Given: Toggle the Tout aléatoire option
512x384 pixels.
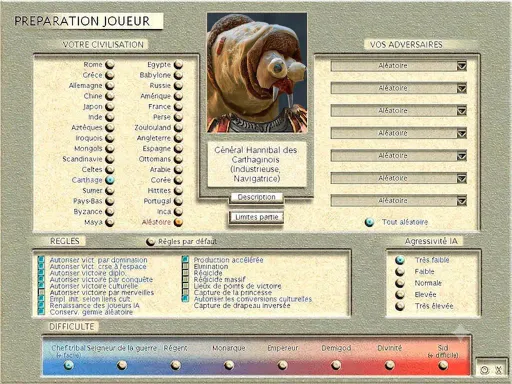Looking at the screenshot, I should 369,222.
